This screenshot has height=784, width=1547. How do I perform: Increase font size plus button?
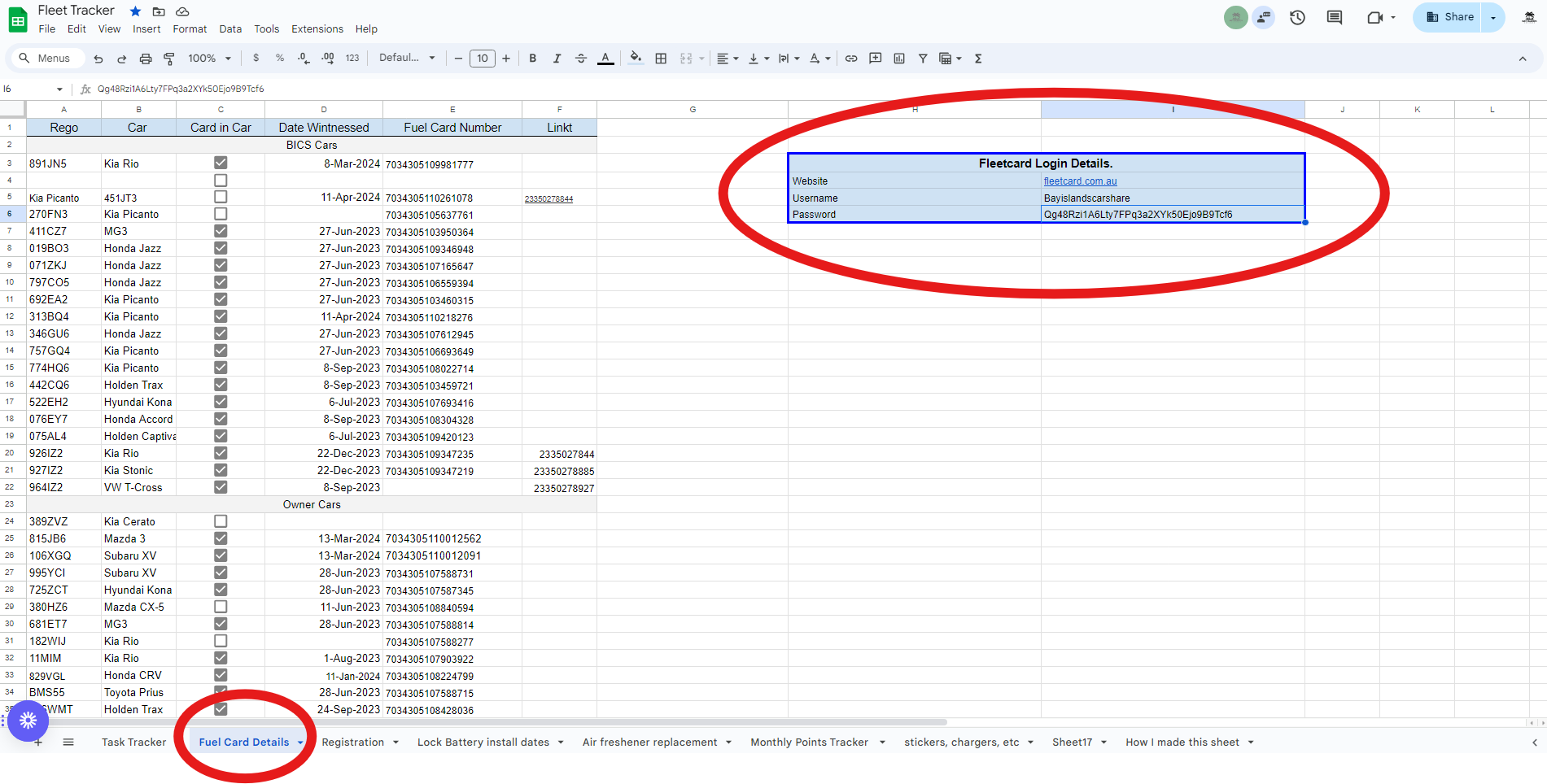(x=506, y=59)
